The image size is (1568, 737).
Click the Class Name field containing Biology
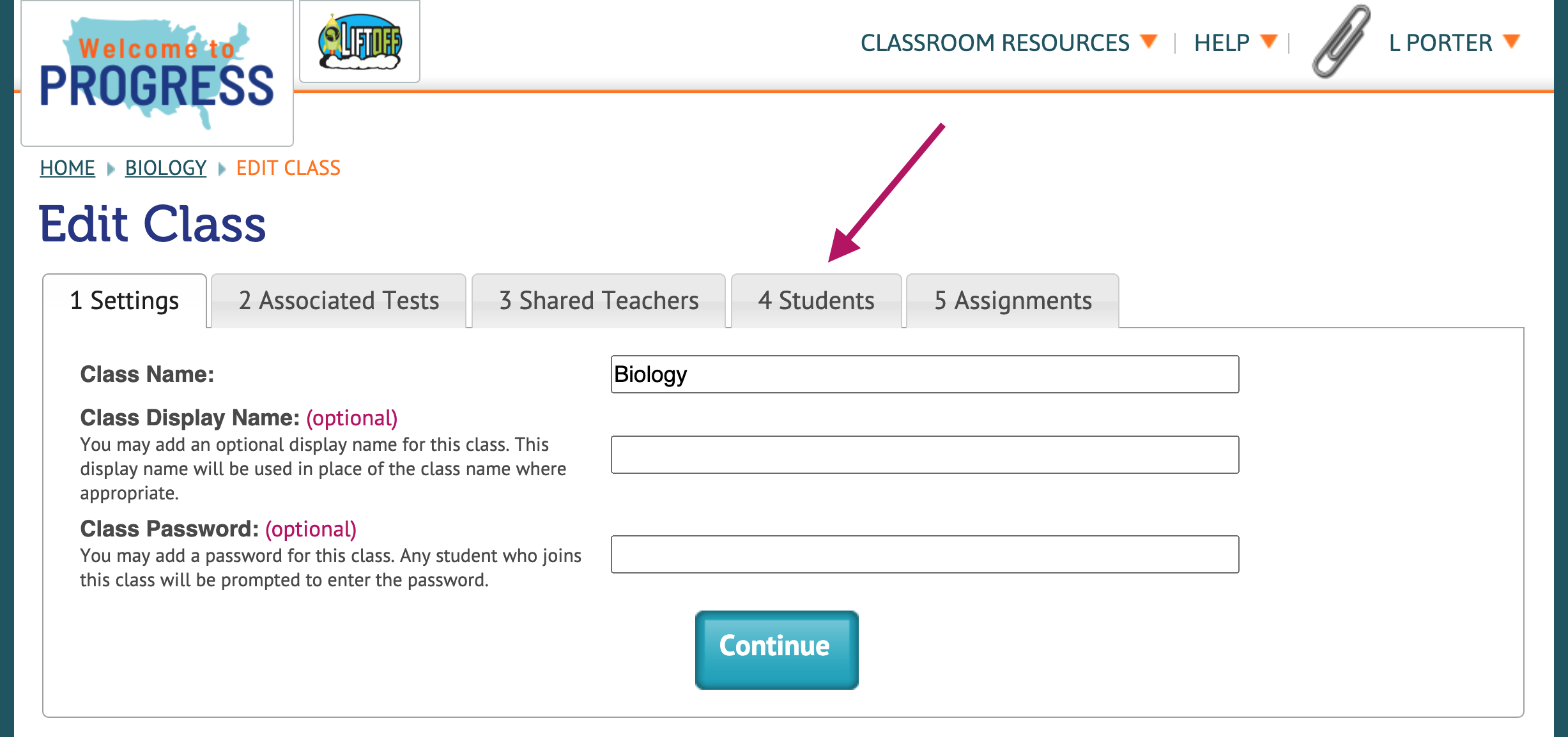pyautogui.click(x=925, y=374)
